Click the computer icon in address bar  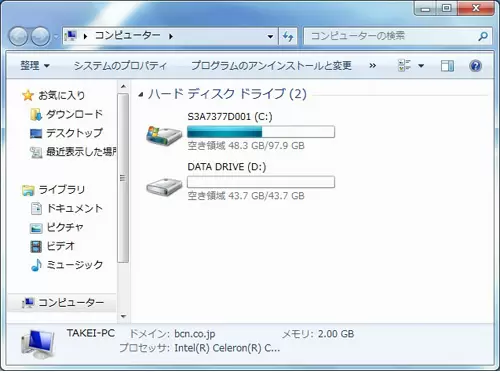point(71,35)
